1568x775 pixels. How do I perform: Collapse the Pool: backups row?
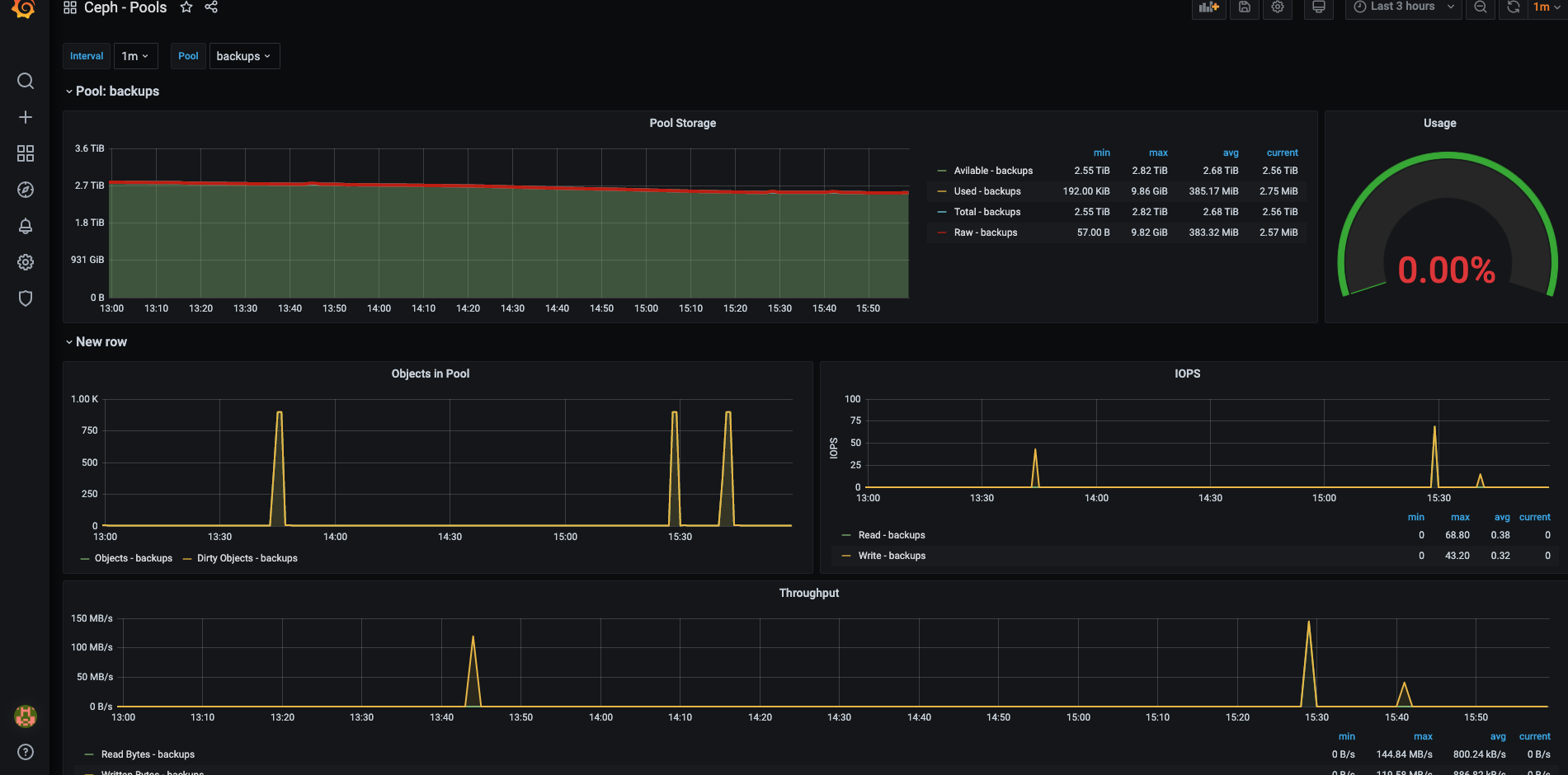click(x=112, y=92)
